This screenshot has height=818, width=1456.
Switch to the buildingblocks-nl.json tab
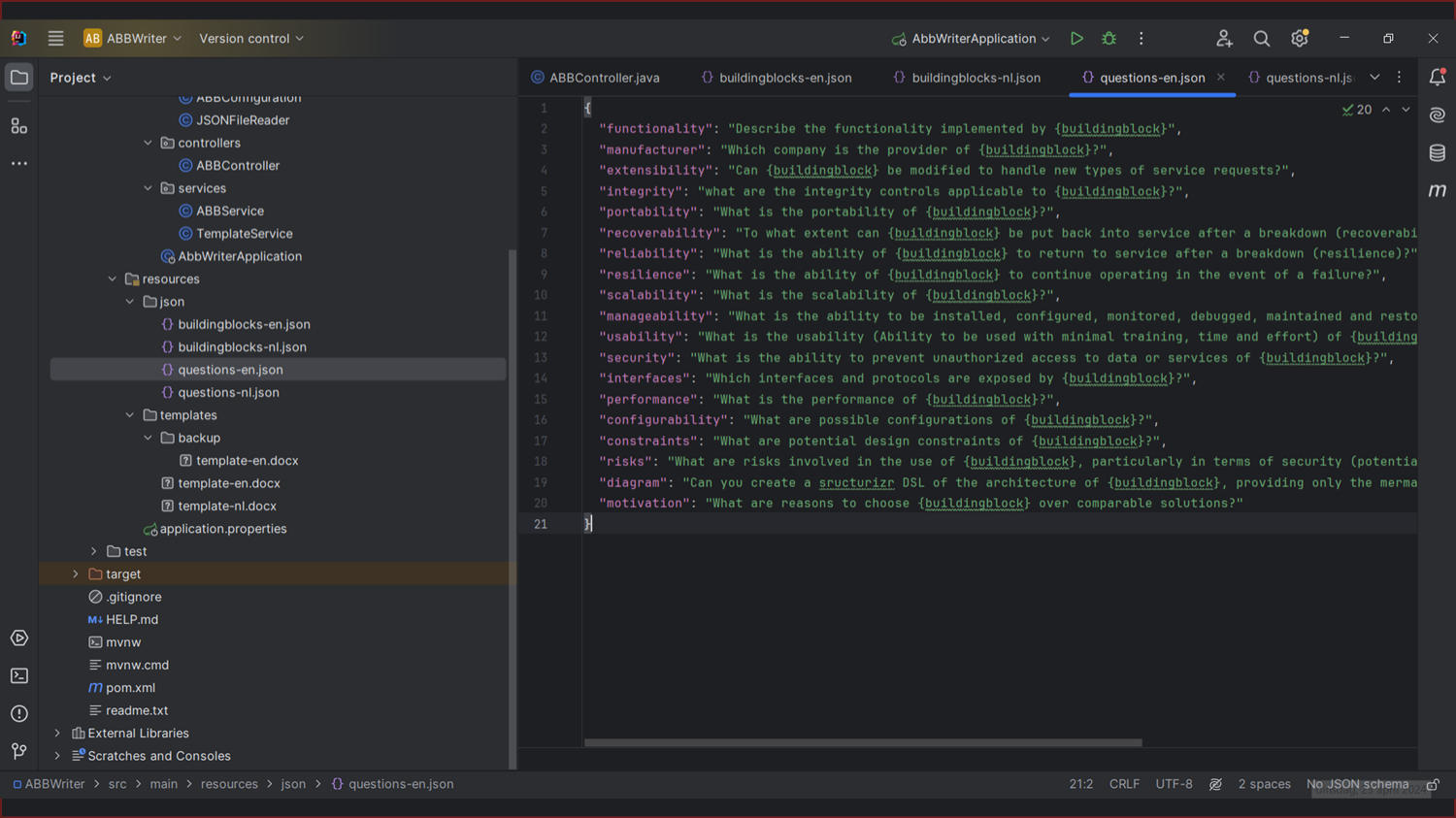click(x=976, y=78)
